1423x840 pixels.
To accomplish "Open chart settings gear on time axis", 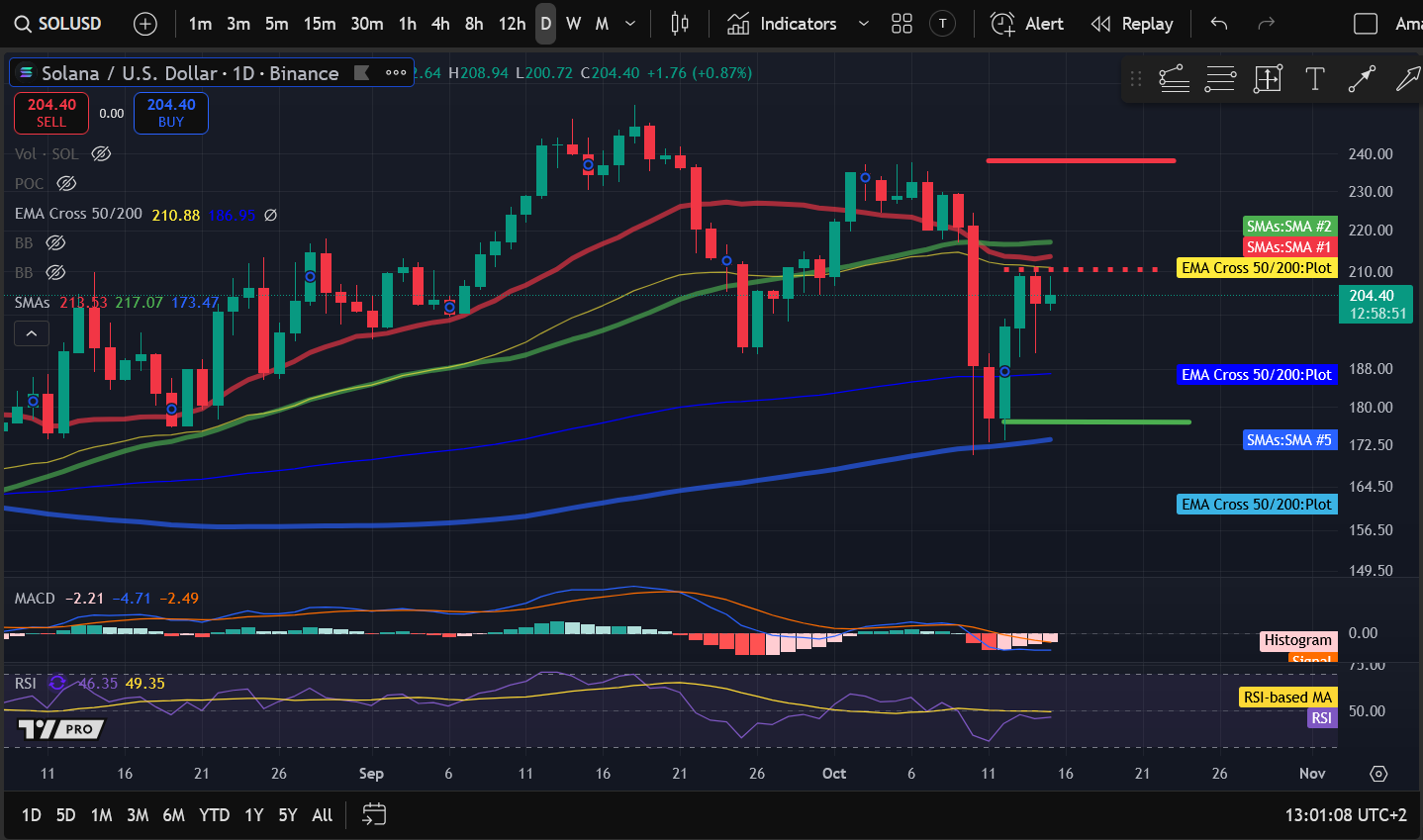I will point(1378,774).
